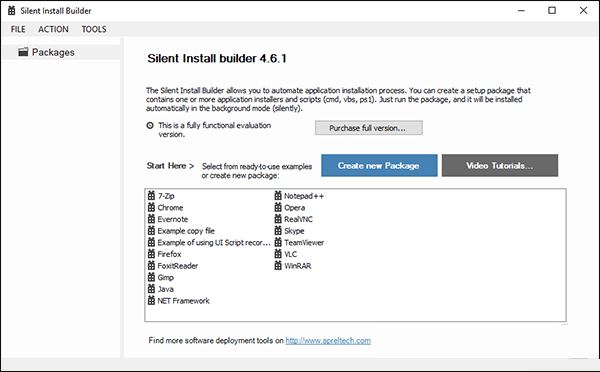Select the WinRAR package icon

[x=278, y=265]
